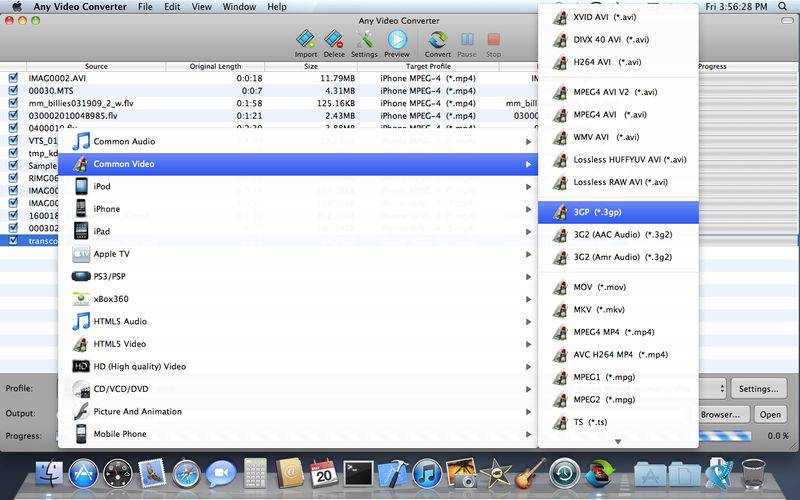Launch iTunes from the Dock
Viewport: 800px width, 500px height.
click(x=428, y=473)
